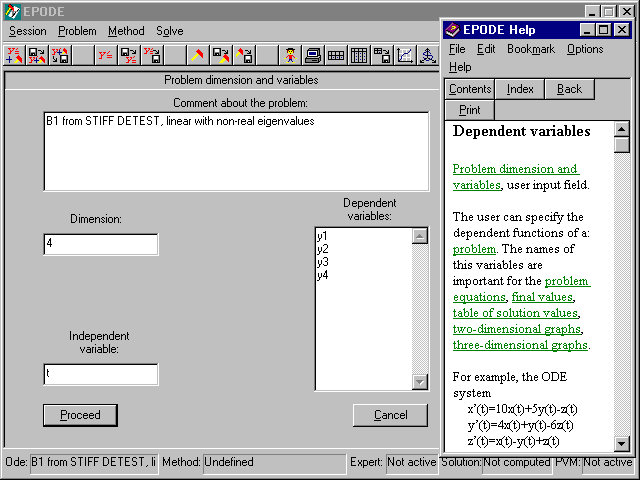Click the up arrow of Dependent variables scrollbar
The width and height of the screenshot is (640, 480).
click(420, 236)
